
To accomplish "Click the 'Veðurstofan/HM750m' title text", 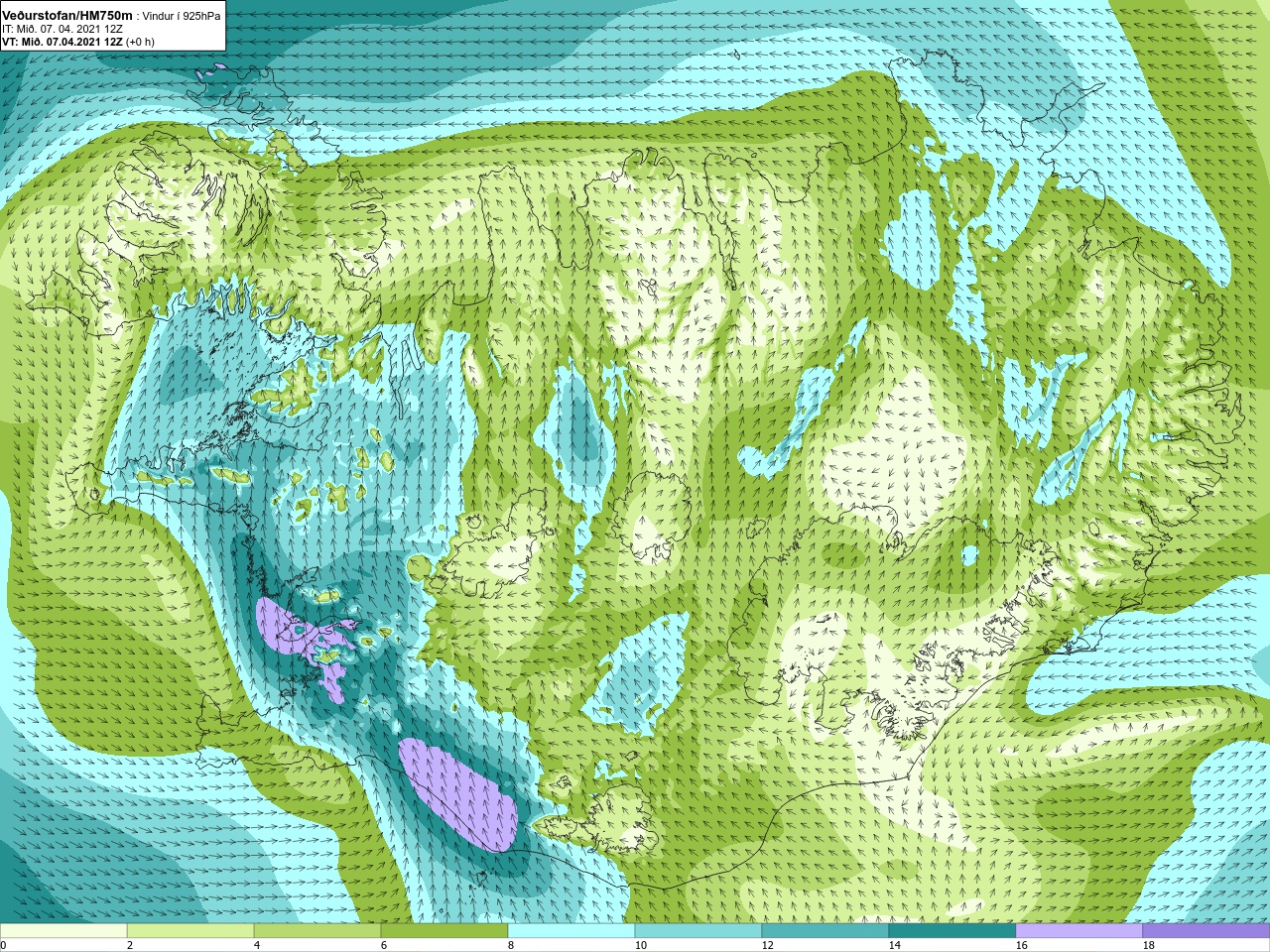I will coord(66,15).
